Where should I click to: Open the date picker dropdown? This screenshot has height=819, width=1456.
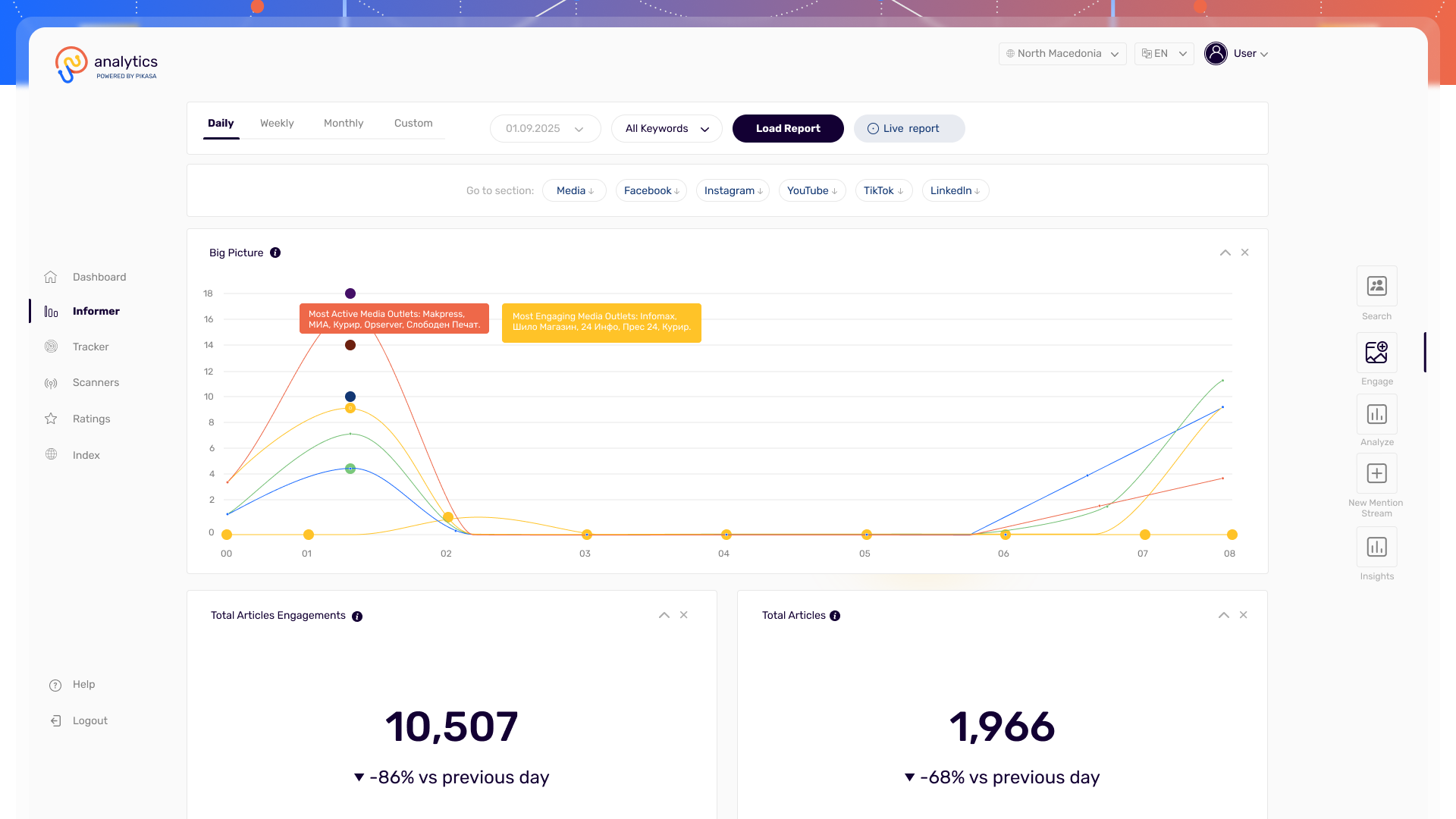pos(544,128)
